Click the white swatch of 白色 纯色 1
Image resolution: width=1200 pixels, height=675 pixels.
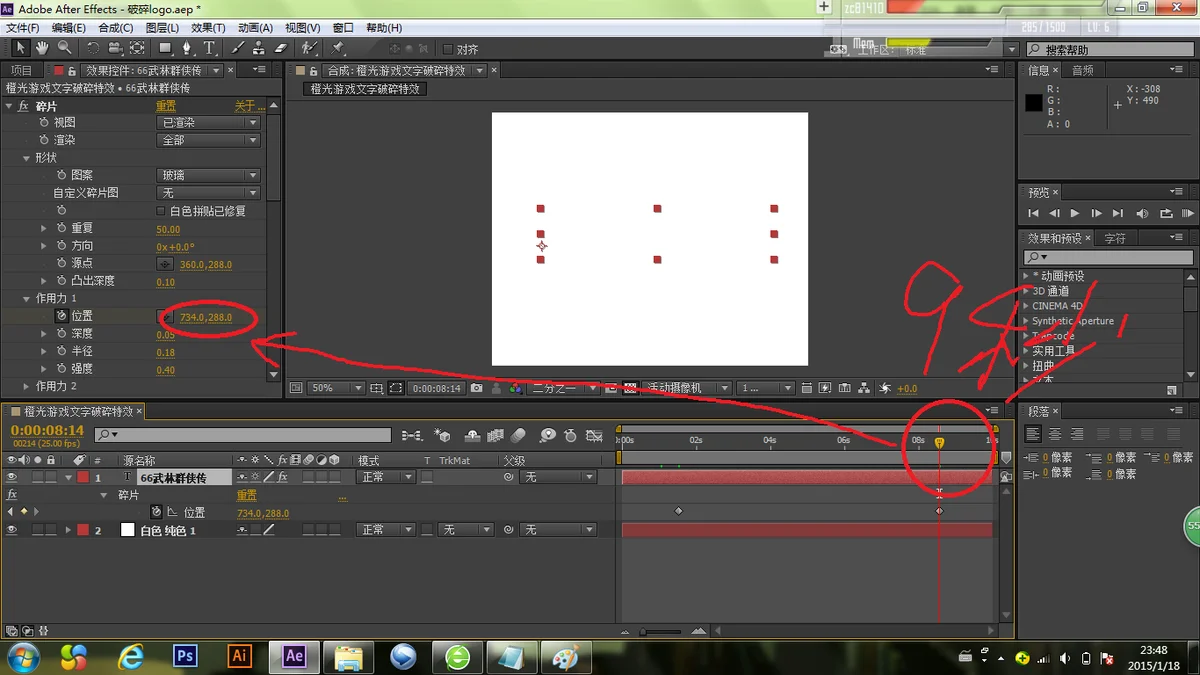coord(127,530)
